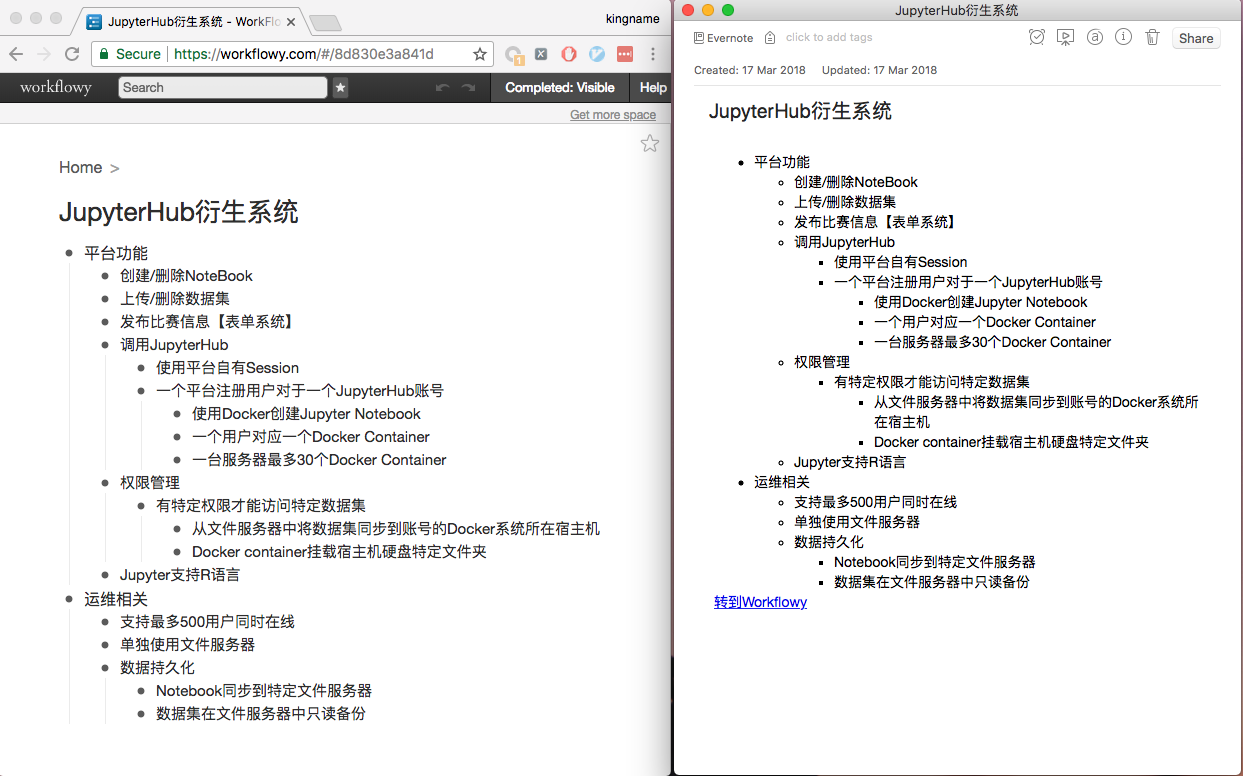Viewport: 1243px width, 776px height.
Task: Click the kingname Chrome profile button
Action: pyautogui.click(x=633, y=18)
